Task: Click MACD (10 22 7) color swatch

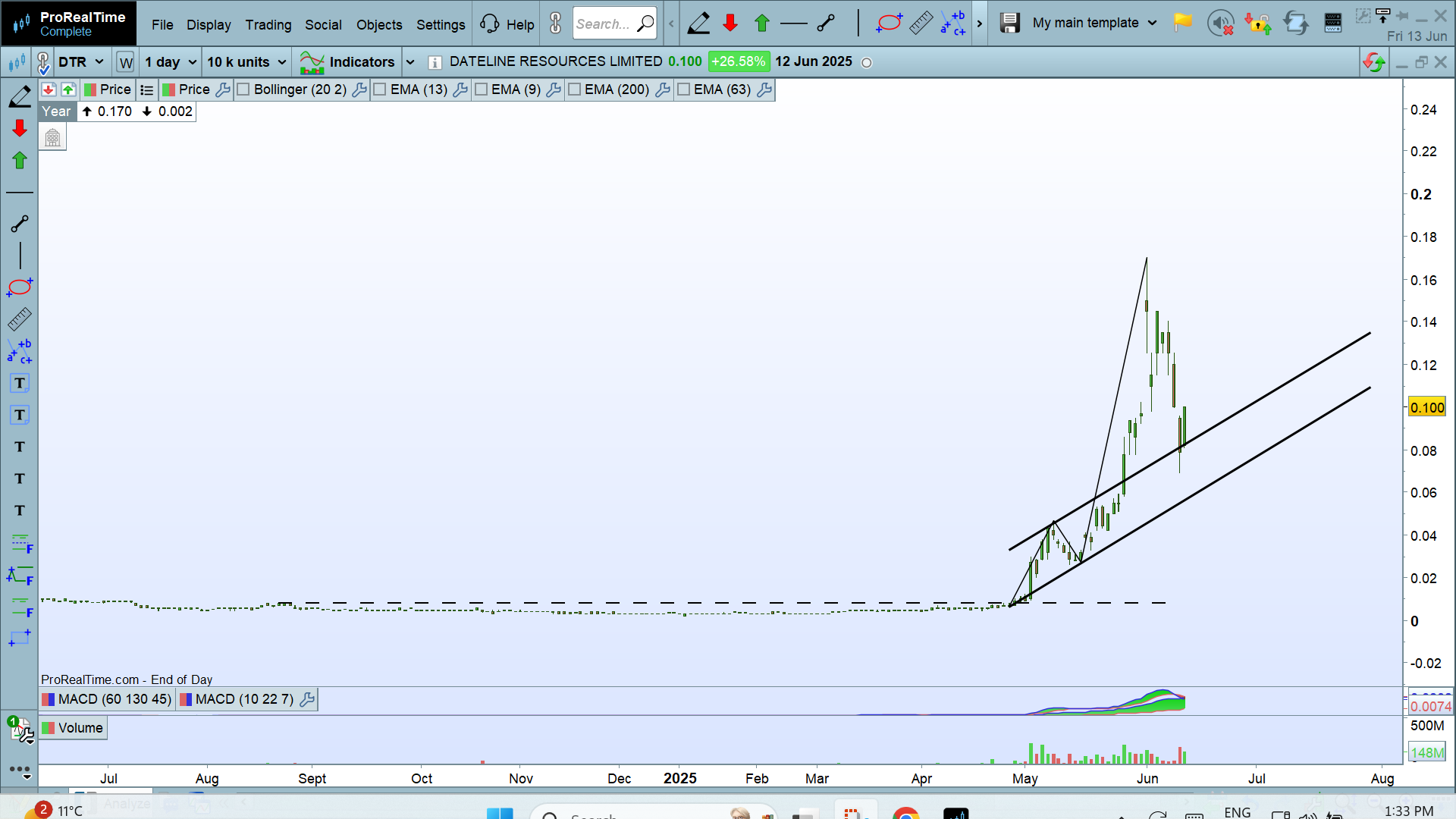Action: (186, 699)
